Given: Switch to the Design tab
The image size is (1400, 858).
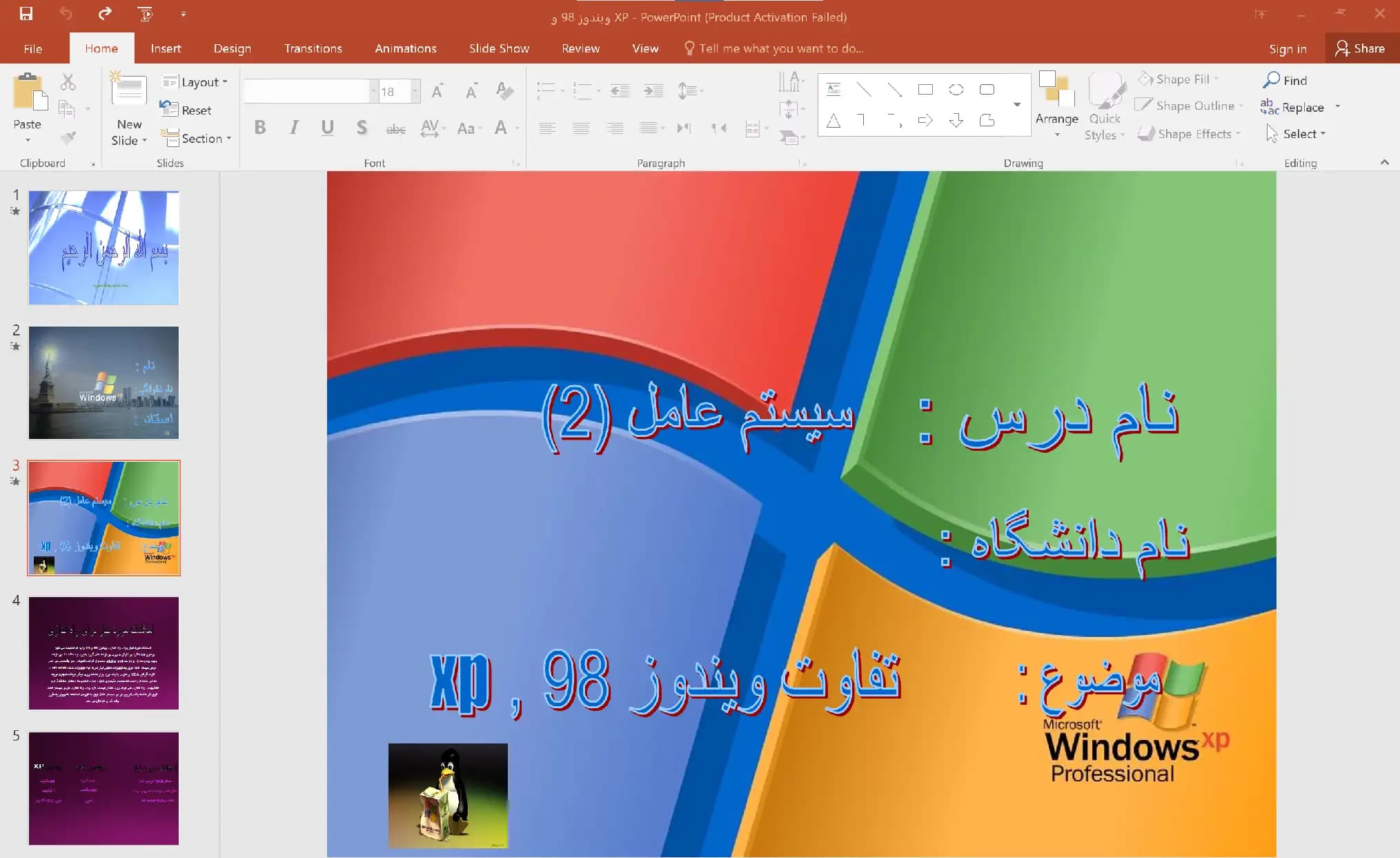Looking at the screenshot, I should [x=233, y=48].
